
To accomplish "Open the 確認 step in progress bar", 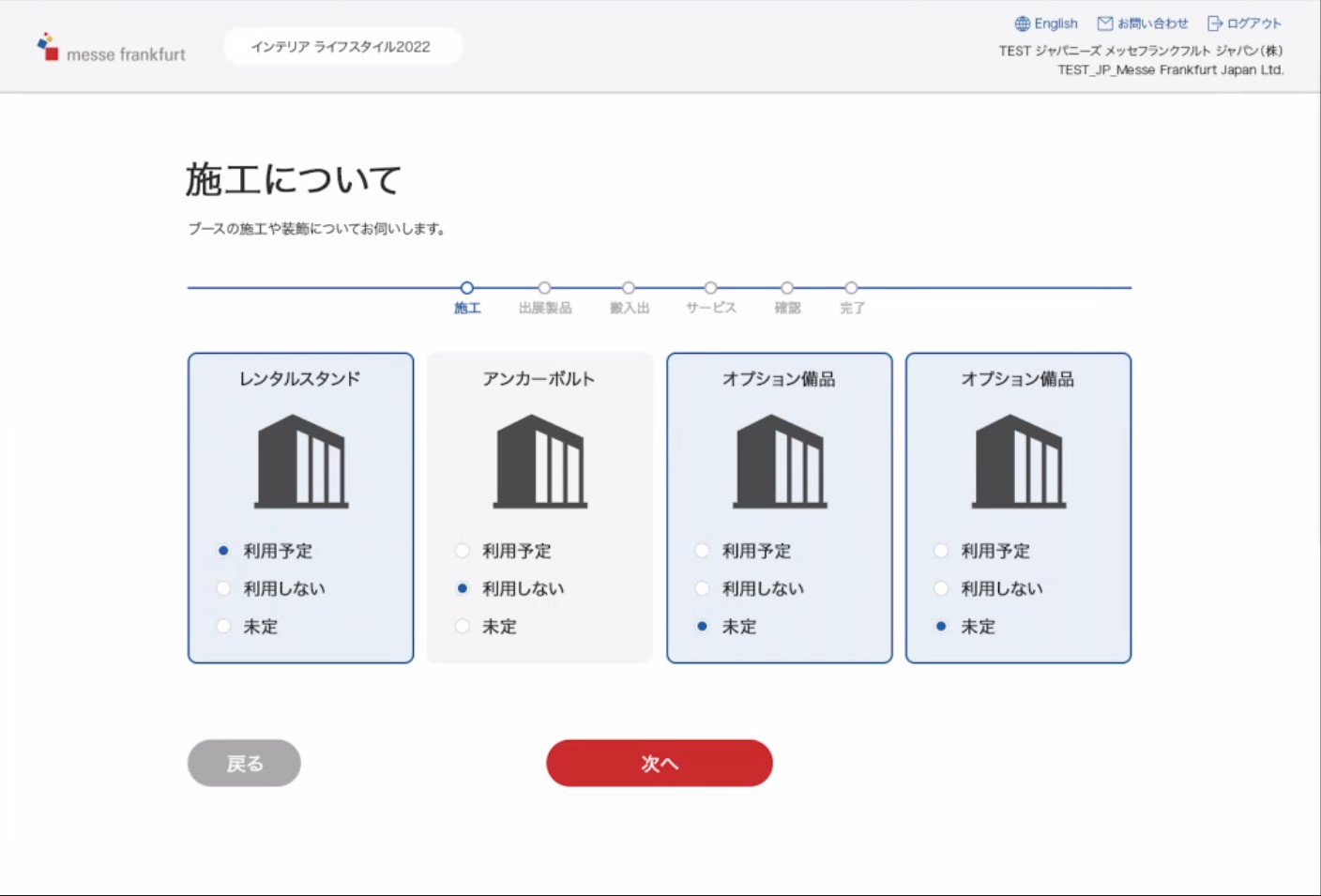I will (787, 298).
